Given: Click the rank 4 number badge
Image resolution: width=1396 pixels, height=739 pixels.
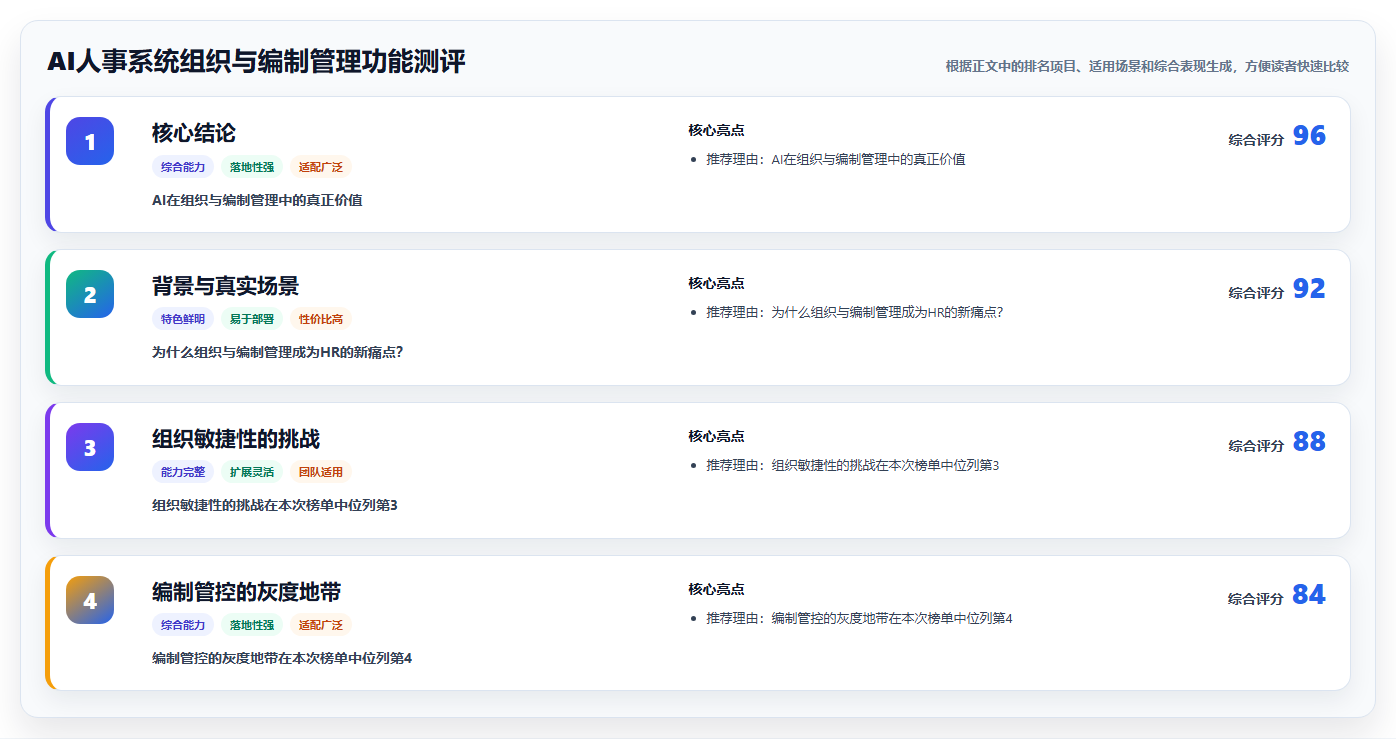Looking at the screenshot, I should (90, 600).
